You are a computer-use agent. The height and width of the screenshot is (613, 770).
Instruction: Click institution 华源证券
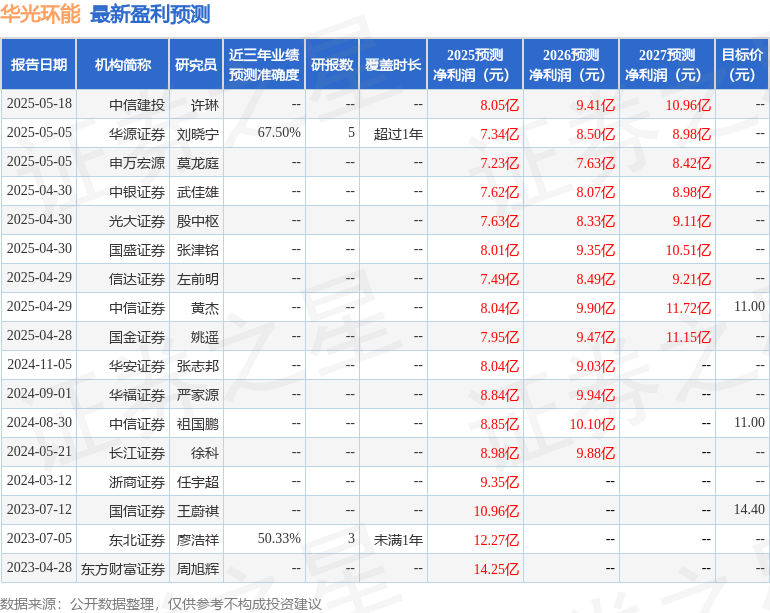tap(137, 134)
